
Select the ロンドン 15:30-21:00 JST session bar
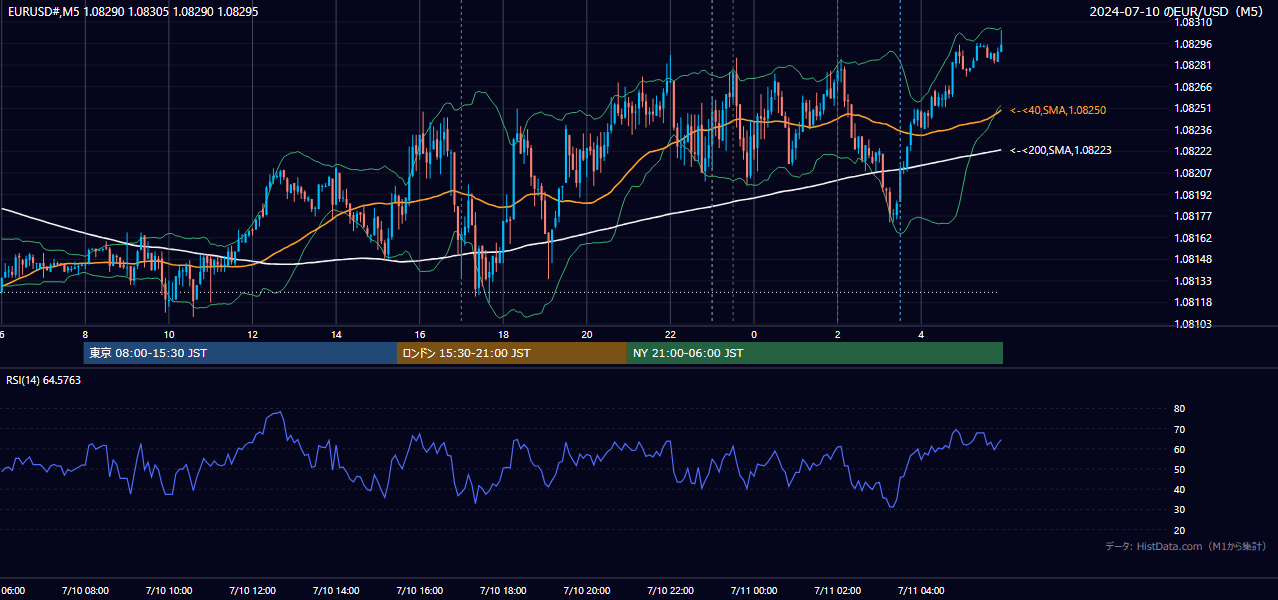[512, 353]
